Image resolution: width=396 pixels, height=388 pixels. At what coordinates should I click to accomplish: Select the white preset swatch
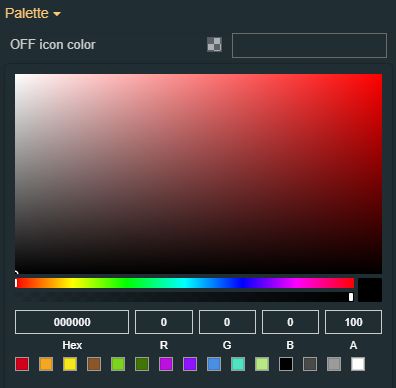[358, 364]
